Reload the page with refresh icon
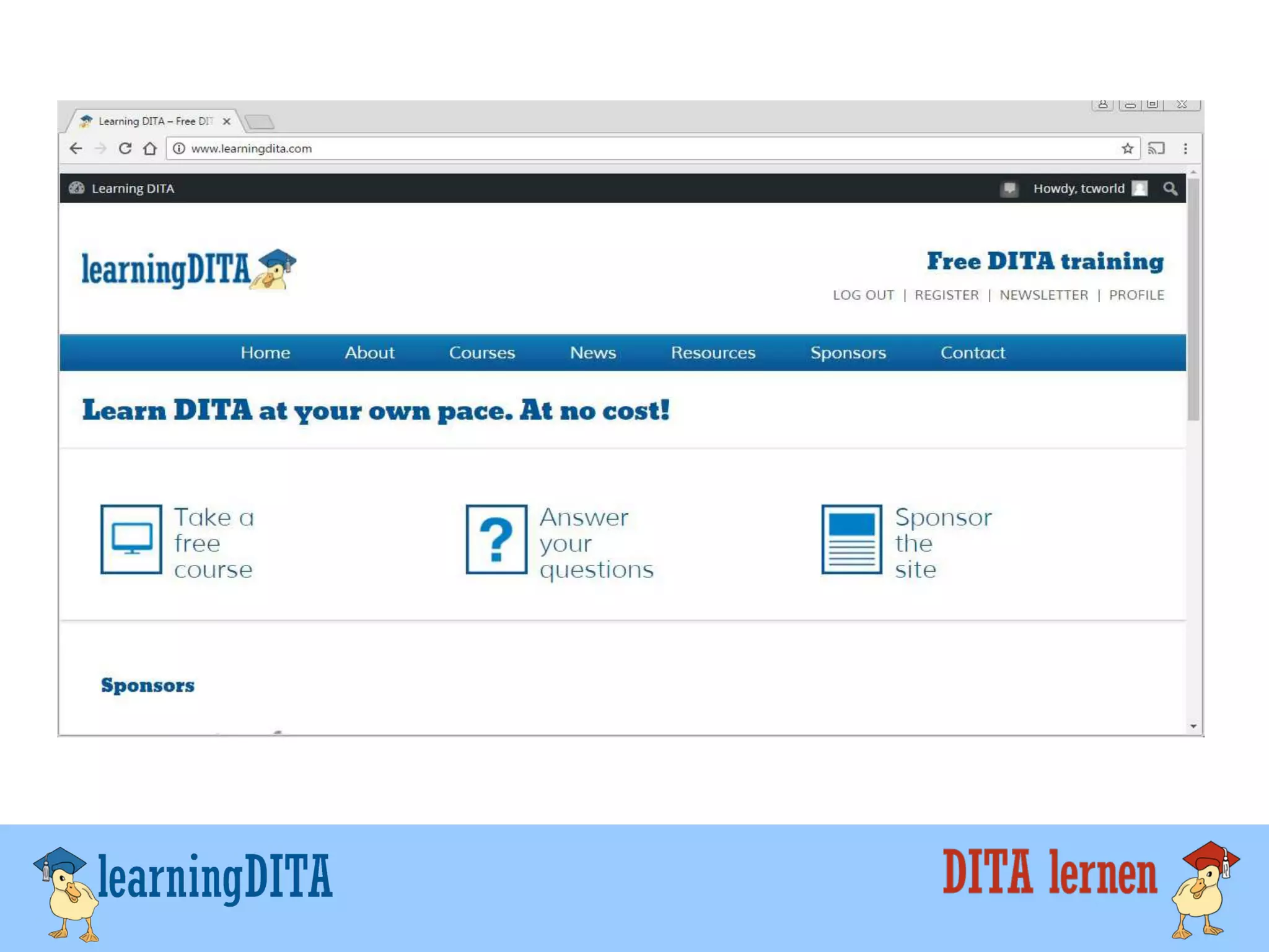Viewport: 1269px width, 952px height. pyautogui.click(x=125, y=149)
